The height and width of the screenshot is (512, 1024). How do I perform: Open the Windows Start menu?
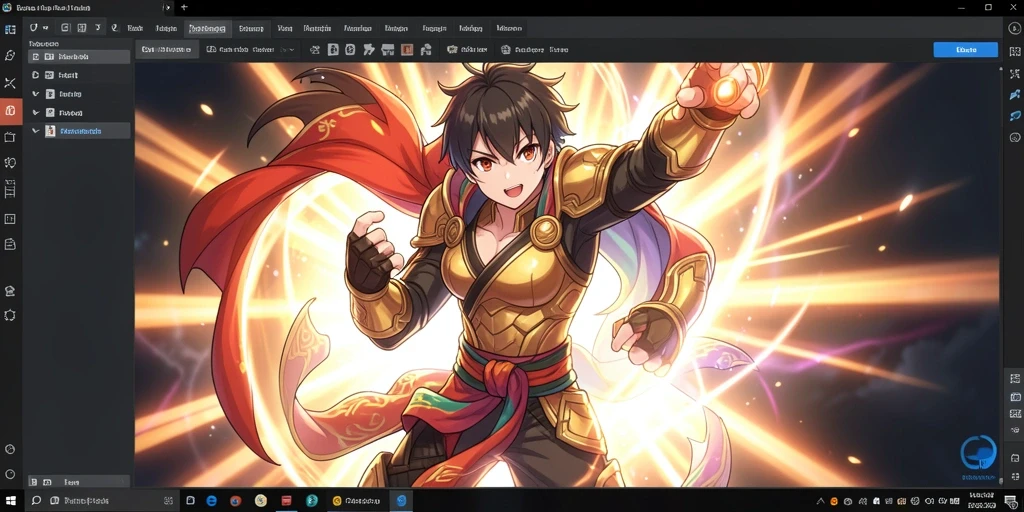click(12, 501)
